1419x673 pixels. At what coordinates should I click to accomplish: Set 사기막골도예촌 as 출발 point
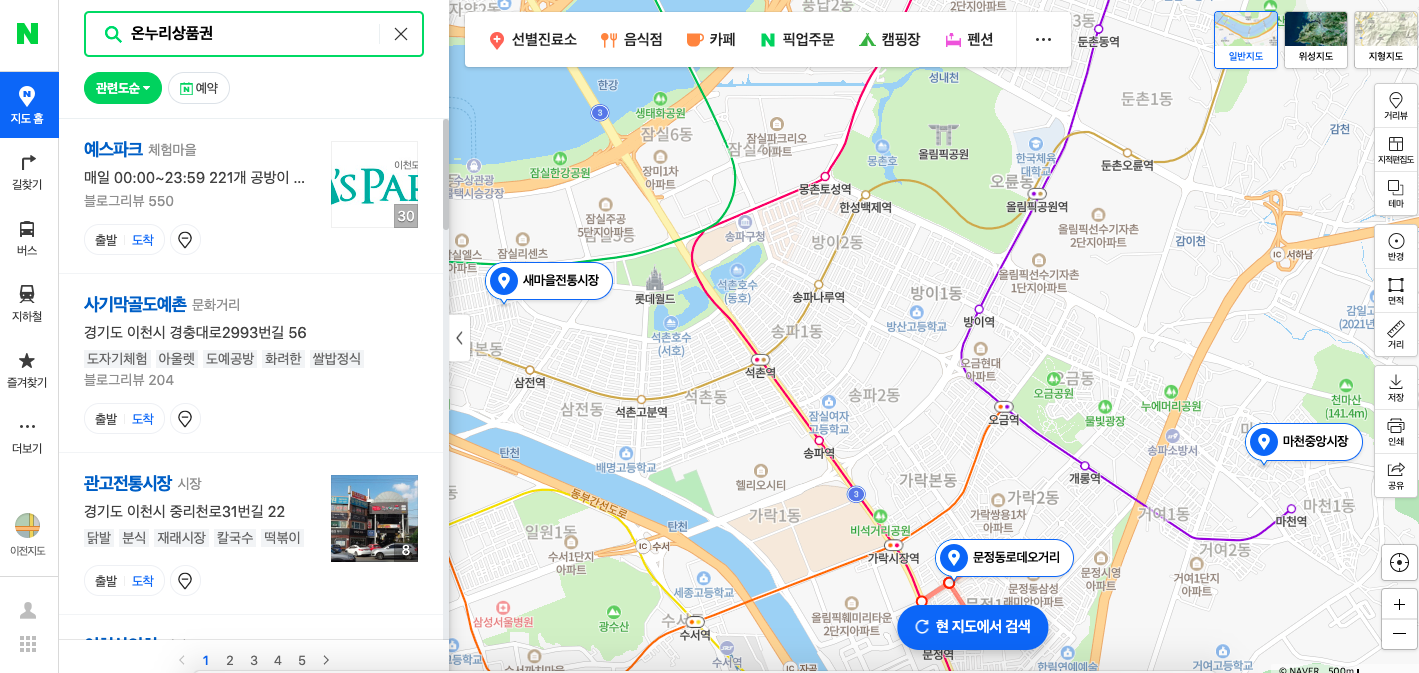(106, 419)
